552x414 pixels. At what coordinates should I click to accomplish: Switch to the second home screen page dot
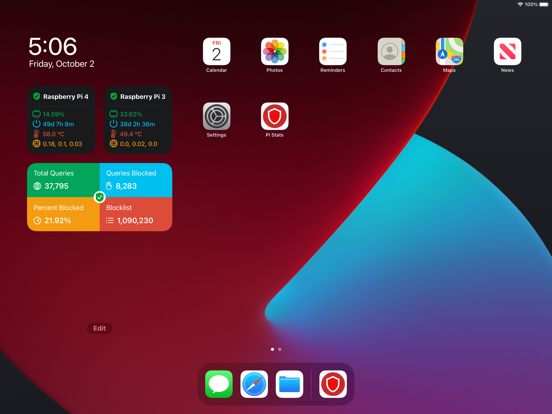[280, 349]
